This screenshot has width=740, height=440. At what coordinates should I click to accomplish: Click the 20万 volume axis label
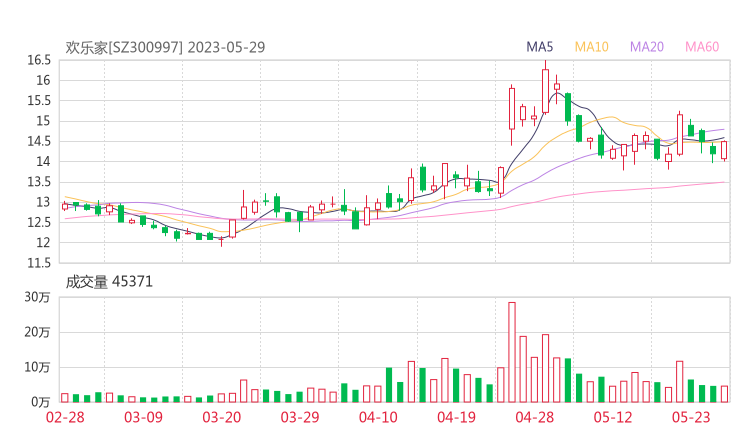(x=38, y=332)
